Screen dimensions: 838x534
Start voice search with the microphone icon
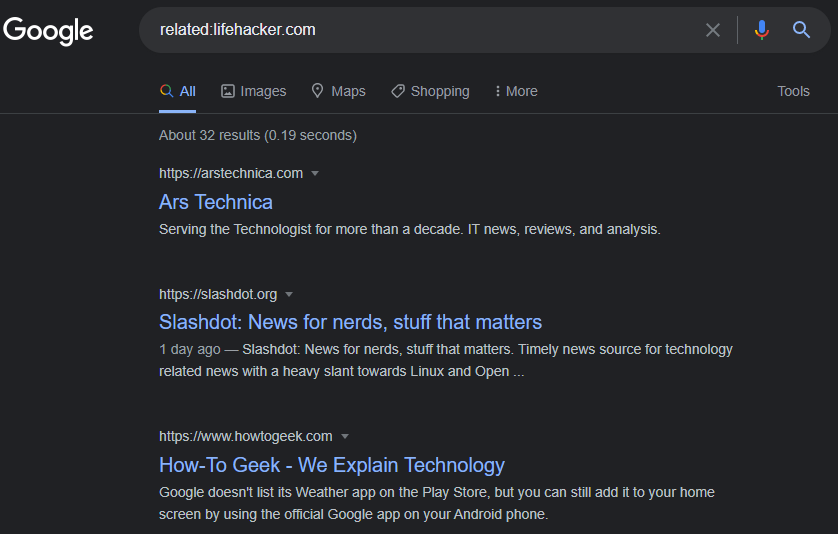click(x=762, y=30)
